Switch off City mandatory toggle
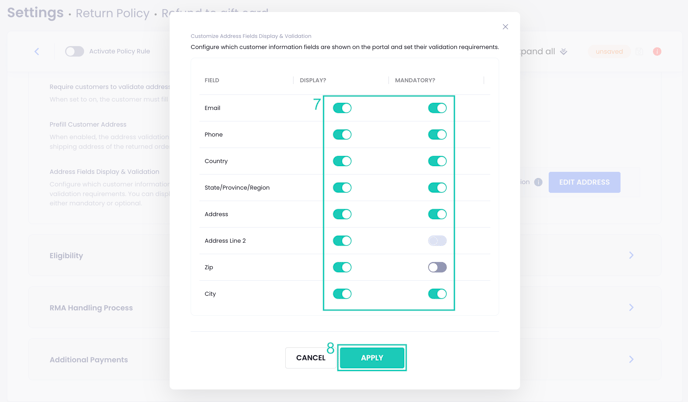Viewport: 688px width, 402px height. tap(437, 294)
